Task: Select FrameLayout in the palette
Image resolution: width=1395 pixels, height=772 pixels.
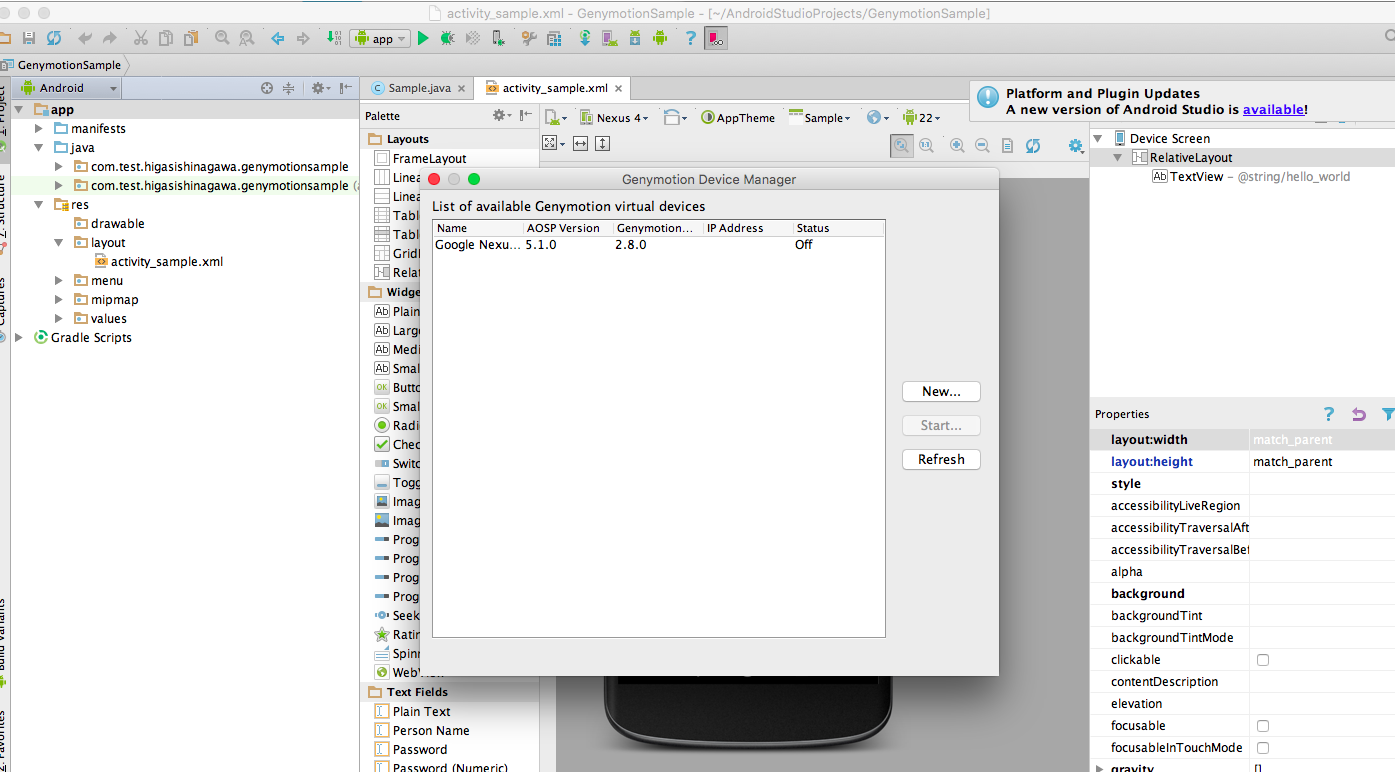Action: pyautogui.click(x=421, y=159)
